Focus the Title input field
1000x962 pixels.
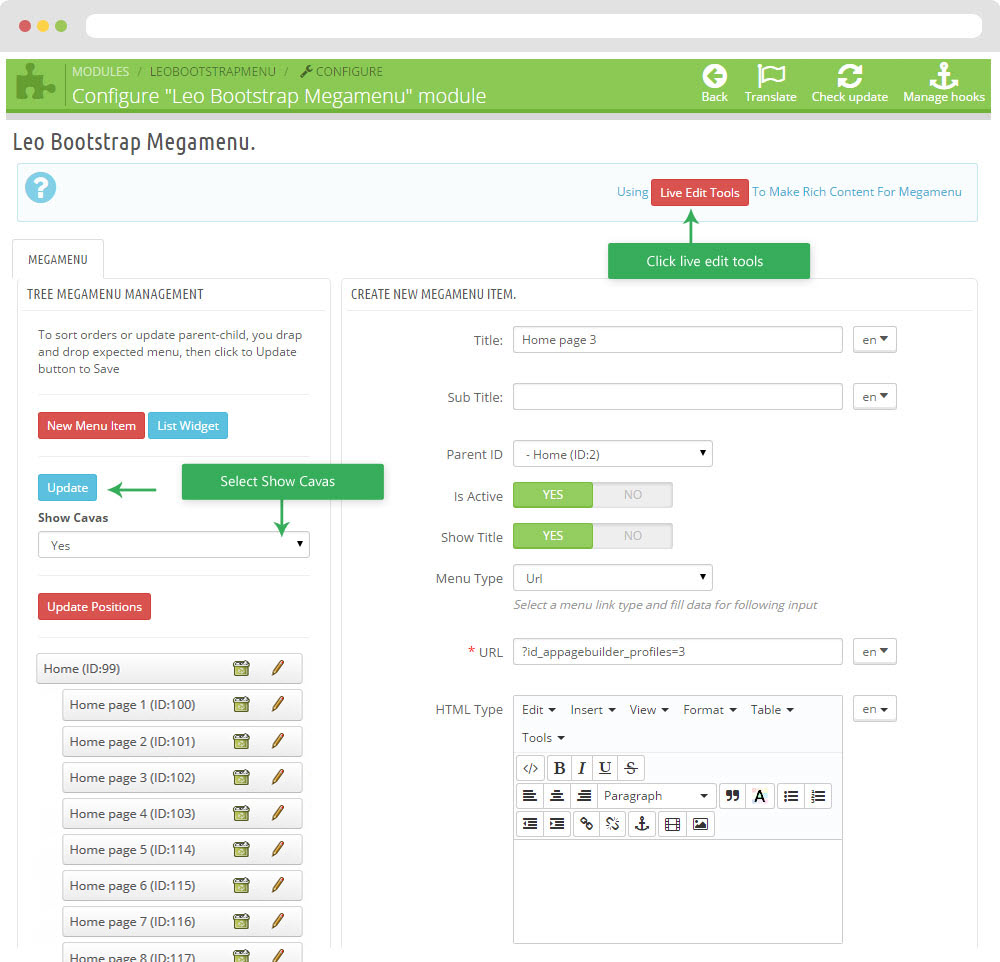677,339
